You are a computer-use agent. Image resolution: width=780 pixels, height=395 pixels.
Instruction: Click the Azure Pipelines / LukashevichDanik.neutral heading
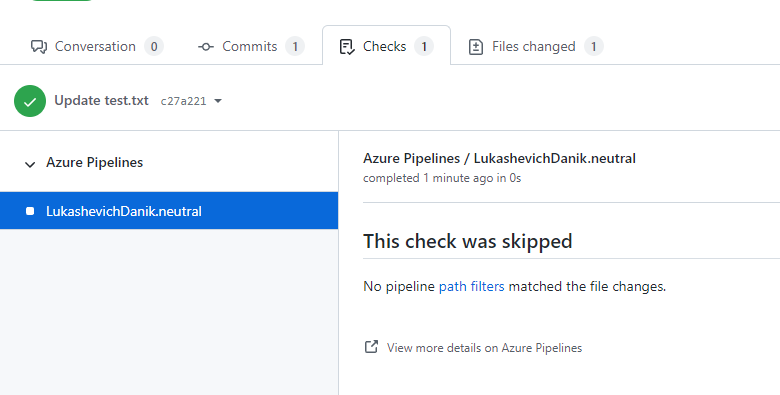(x=499, y=158)
